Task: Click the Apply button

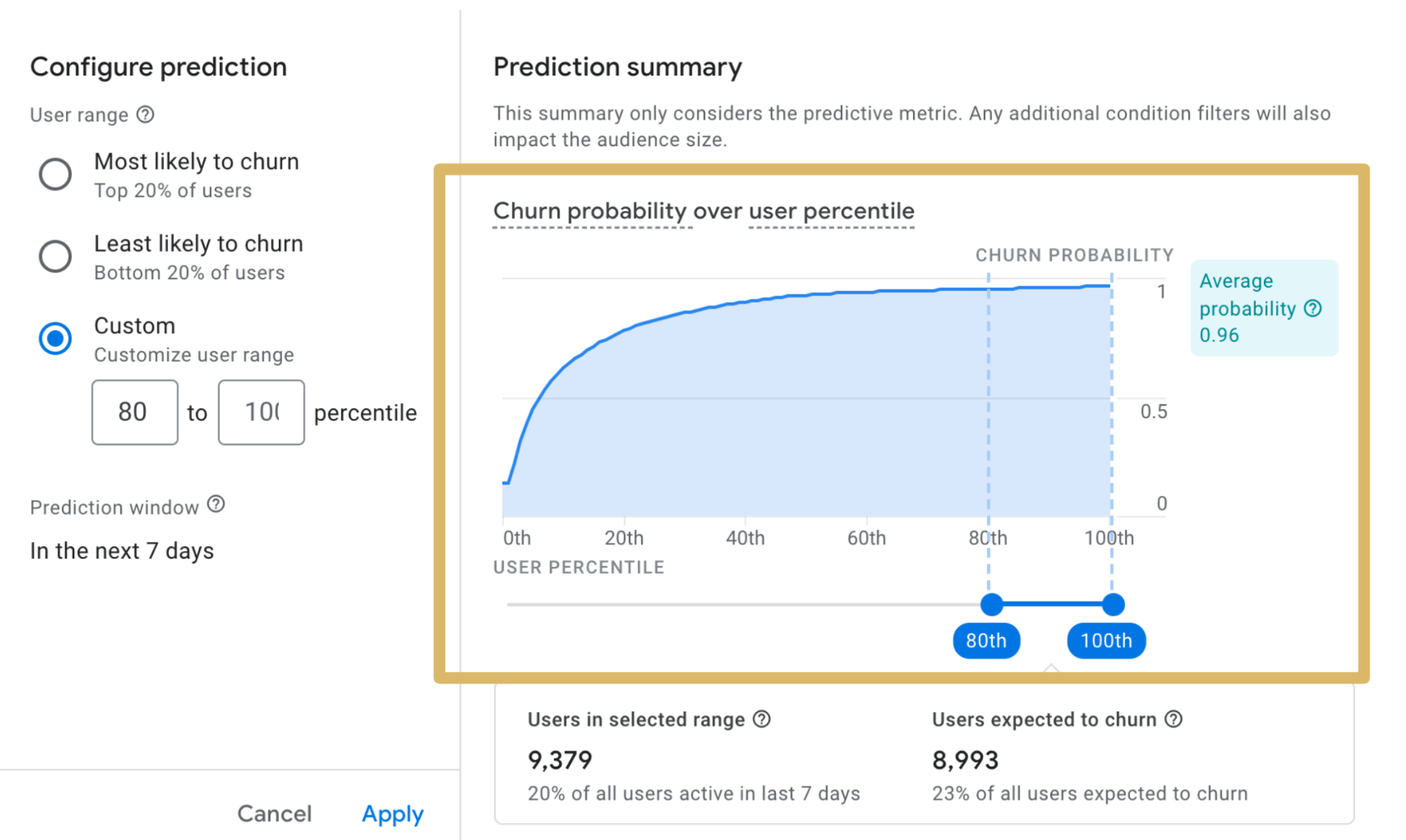Action: coord(392,813)
